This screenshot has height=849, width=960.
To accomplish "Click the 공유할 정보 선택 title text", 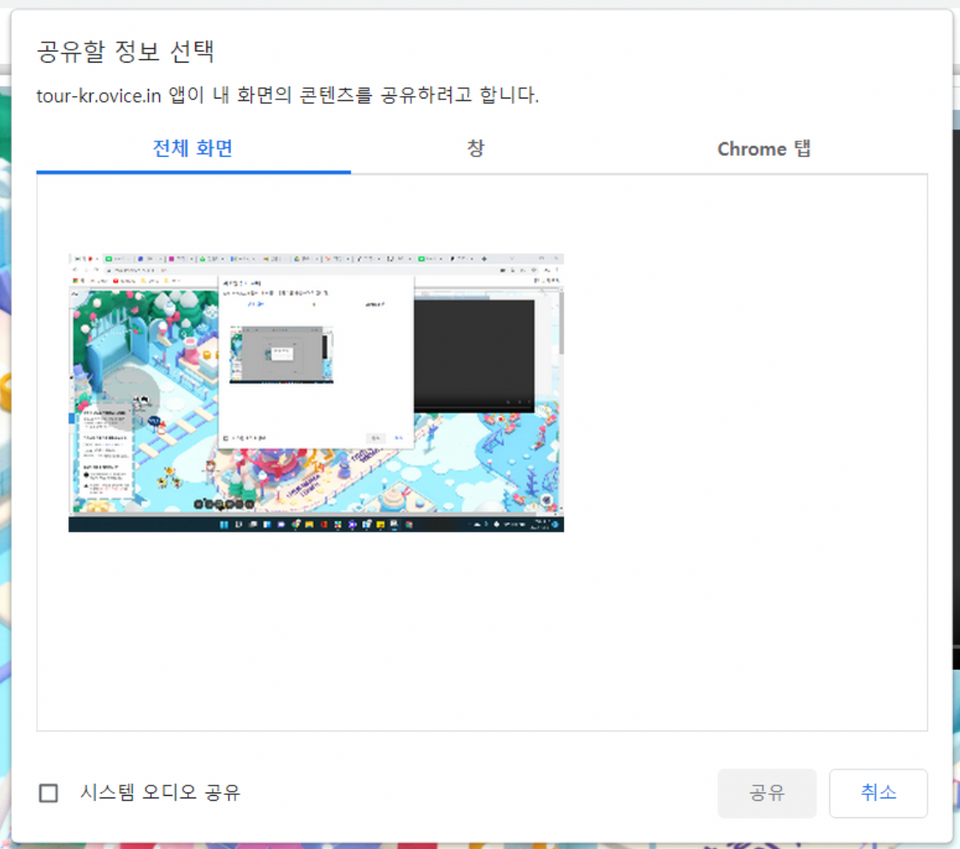I will 126,51.
